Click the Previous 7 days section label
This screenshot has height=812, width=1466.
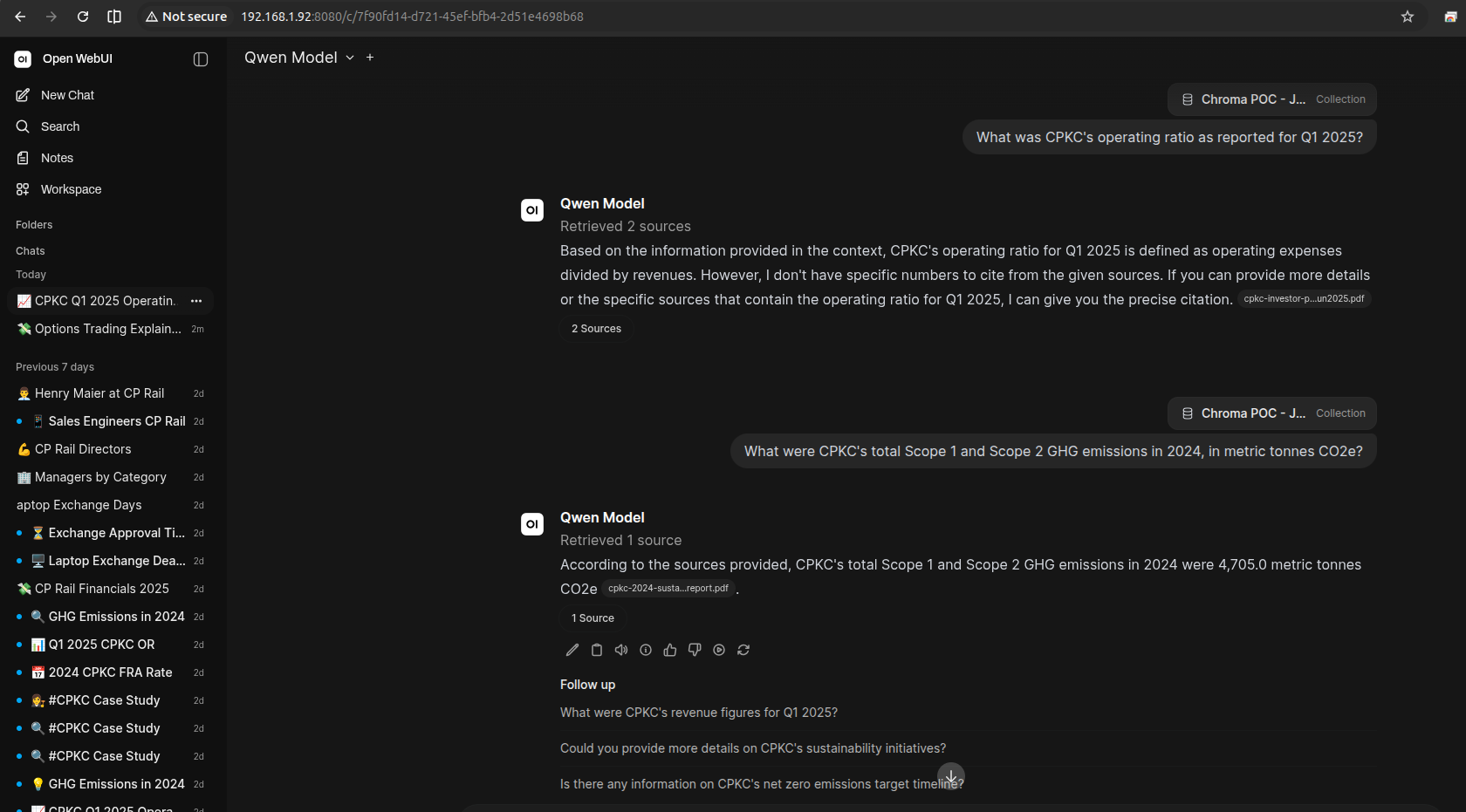point(55,367)
